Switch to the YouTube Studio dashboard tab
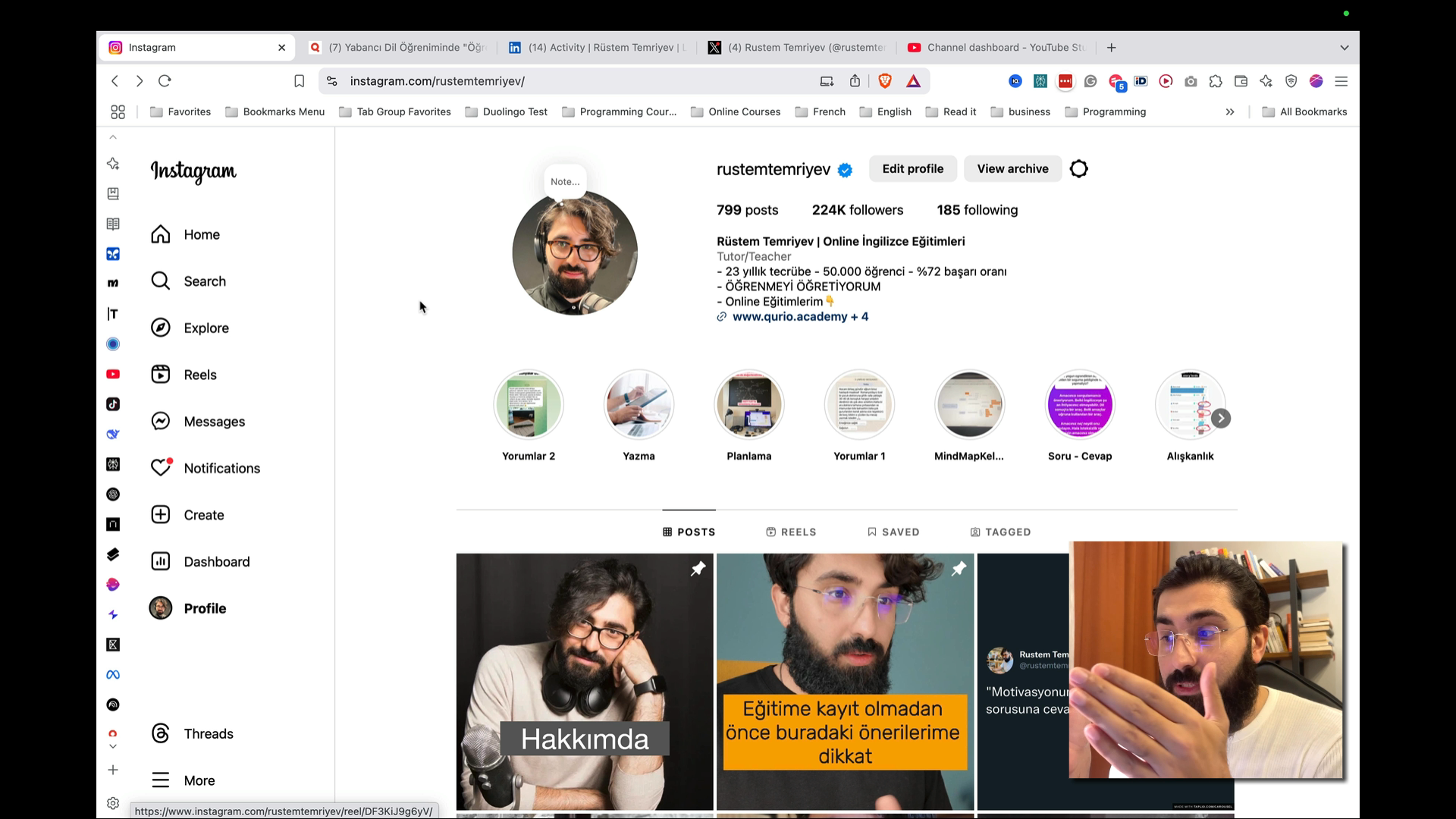Image resolution: width=1456 pixels, height=819 pixels. (997, 48)
